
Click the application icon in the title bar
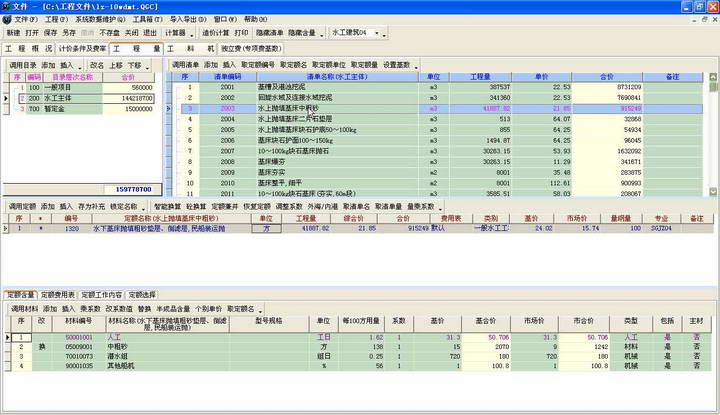6,6
